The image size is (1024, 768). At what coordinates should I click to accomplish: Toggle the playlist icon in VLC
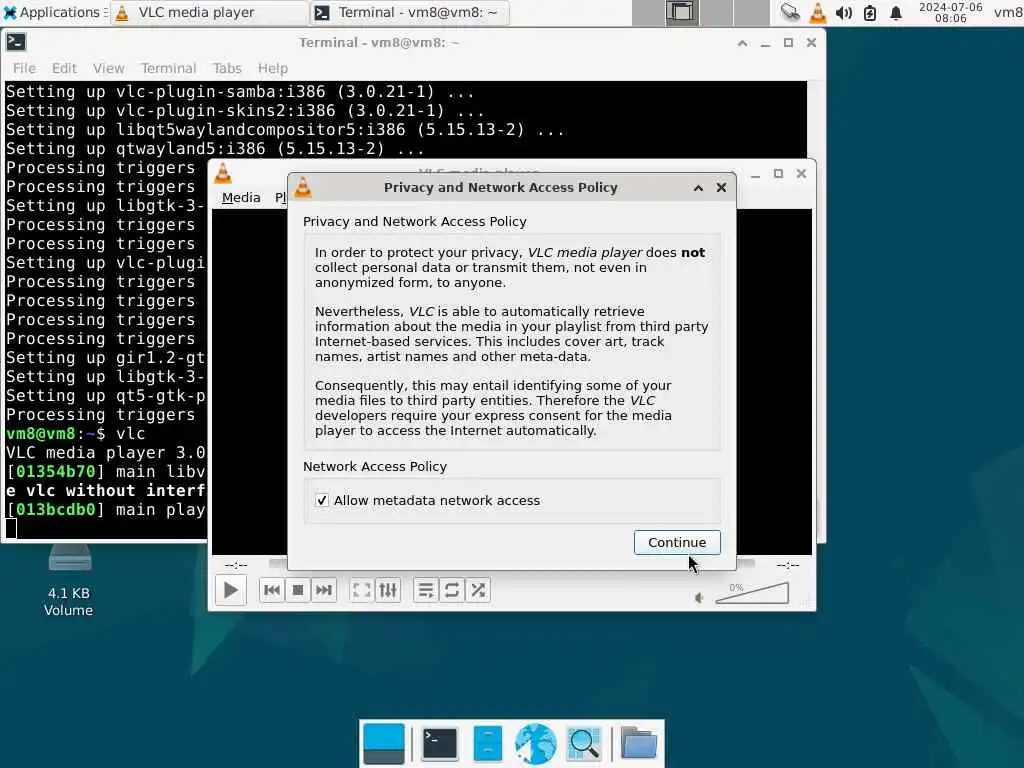coord(426,590)
